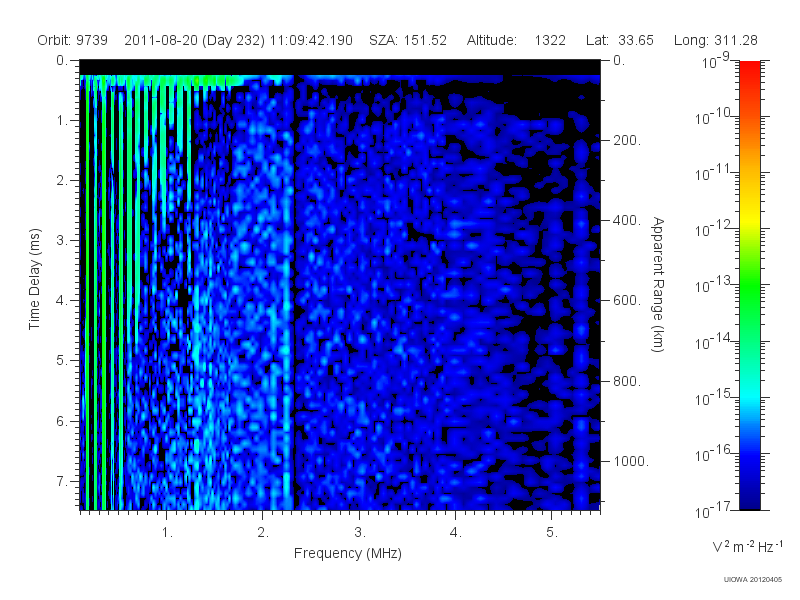The image size is (800, 600).
Task: Click the frequency axis tick '4.'
Action: click(x=456, y=533)
